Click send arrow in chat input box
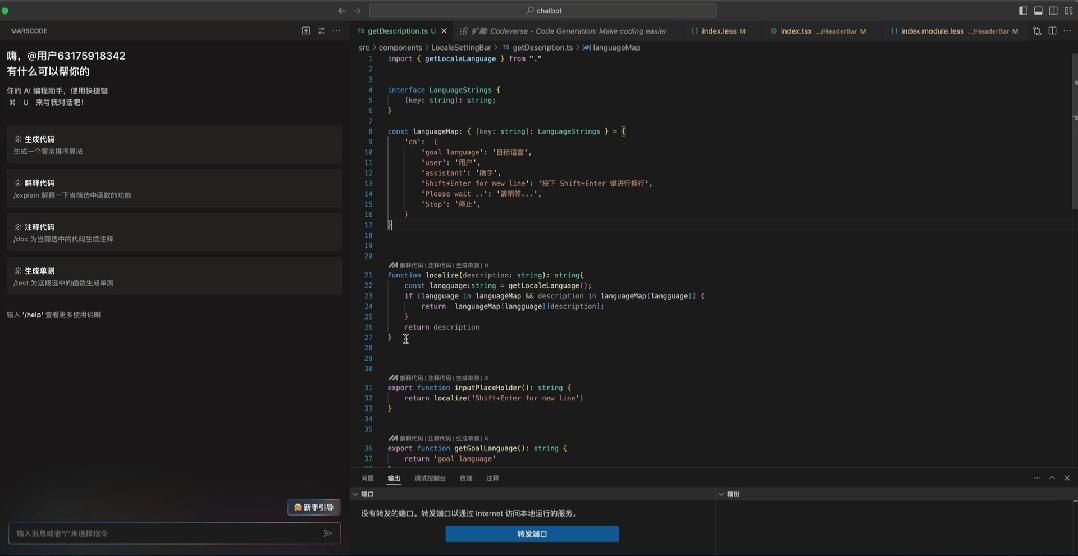This screenshot has height=556, width=1078. coord(327,533)
